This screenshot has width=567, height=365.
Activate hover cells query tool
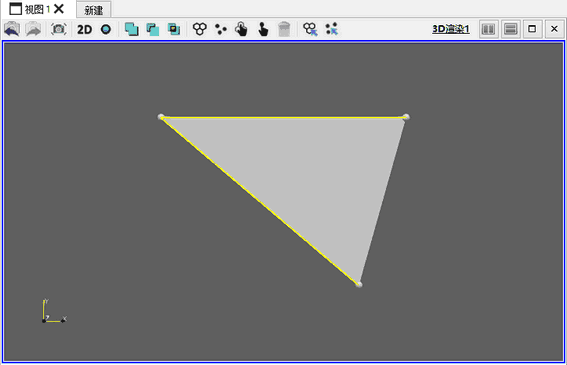click(310, 29)
